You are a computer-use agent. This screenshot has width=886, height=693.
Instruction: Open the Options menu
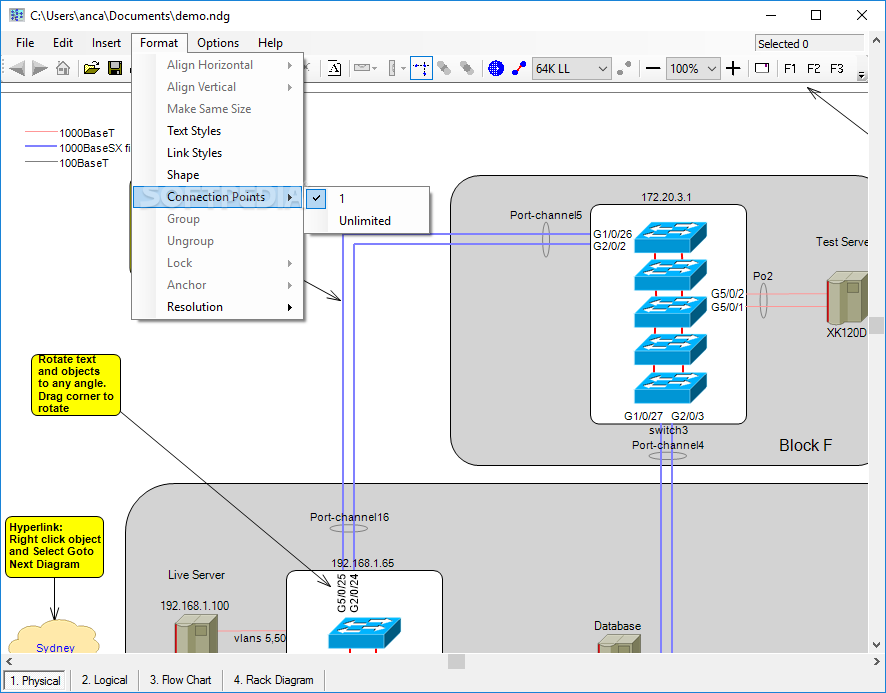[x=218, y=43]
